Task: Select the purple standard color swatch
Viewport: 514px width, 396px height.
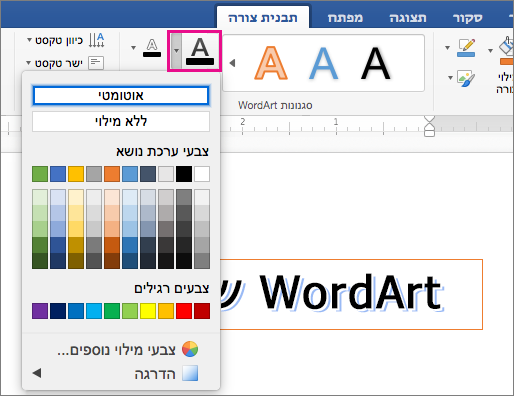Action: click(x=40, y=311)
